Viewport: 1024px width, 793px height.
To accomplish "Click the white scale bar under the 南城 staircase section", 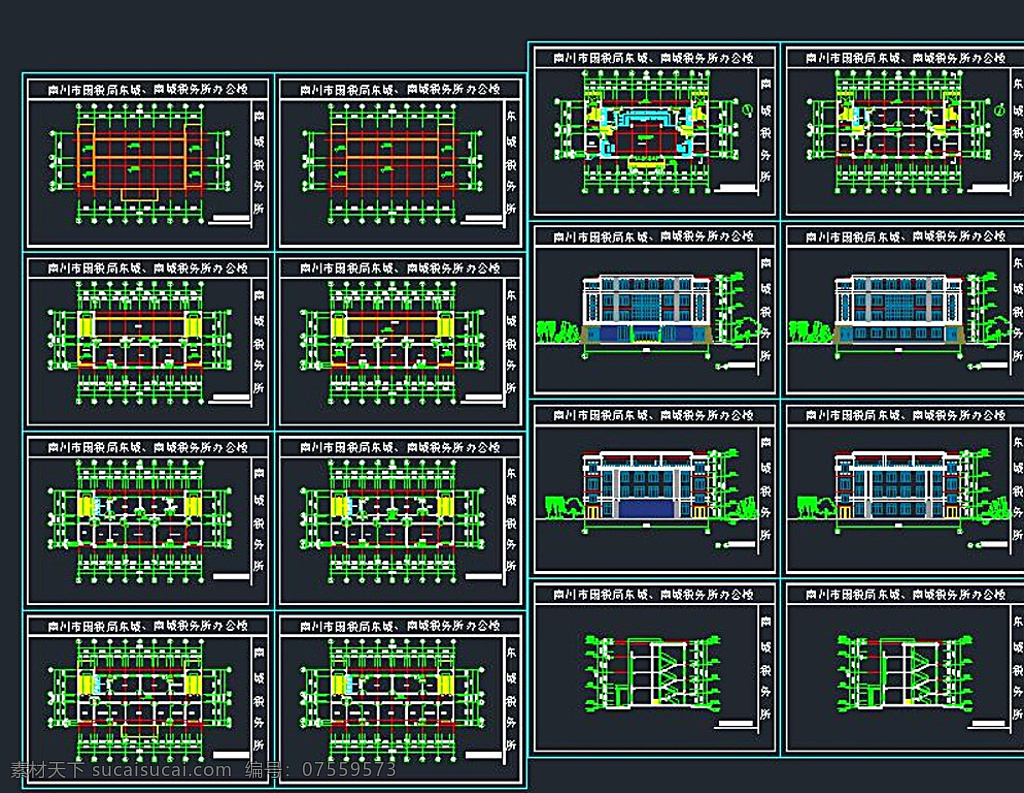I will point(735,724).
